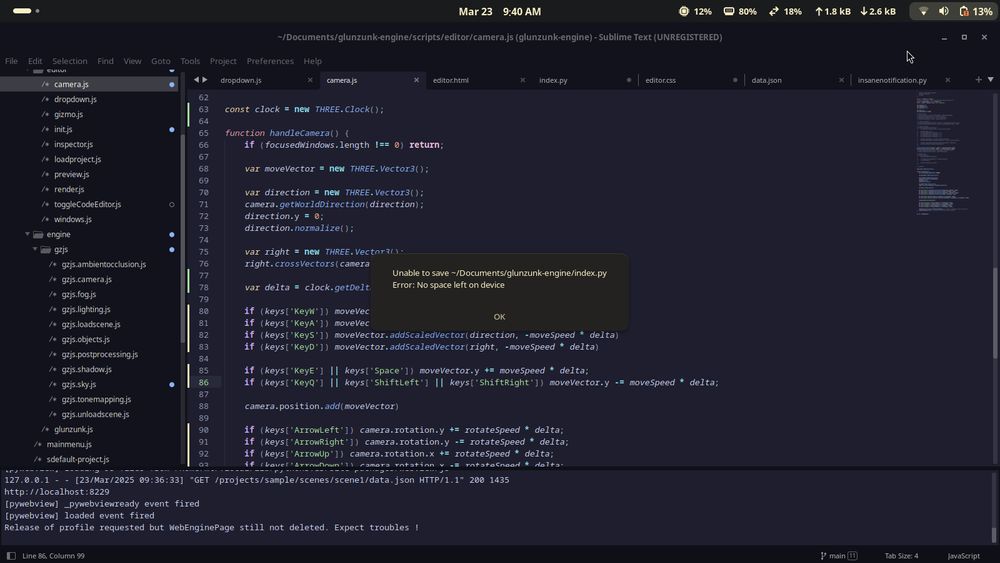Open gzjs.postprocessing.js in the sidebar
This screenshot has width=1000, height=563.
point(100,355)
